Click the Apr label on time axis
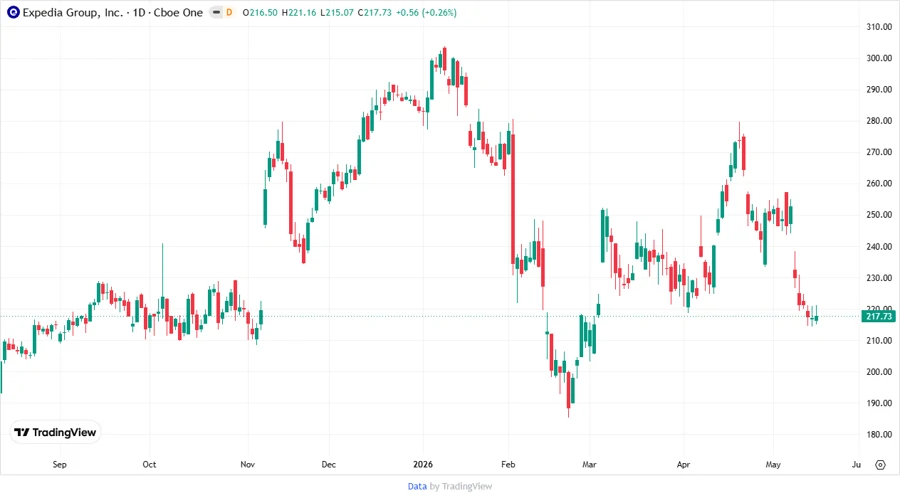 683,464
